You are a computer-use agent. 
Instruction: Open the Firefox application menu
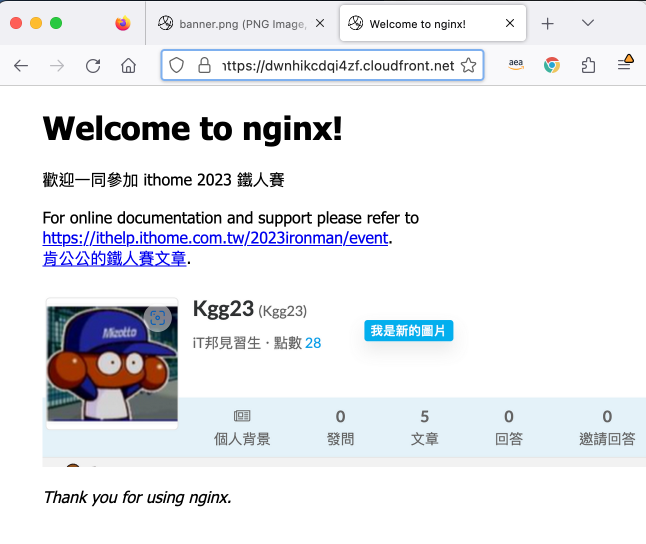coord(625,64)
